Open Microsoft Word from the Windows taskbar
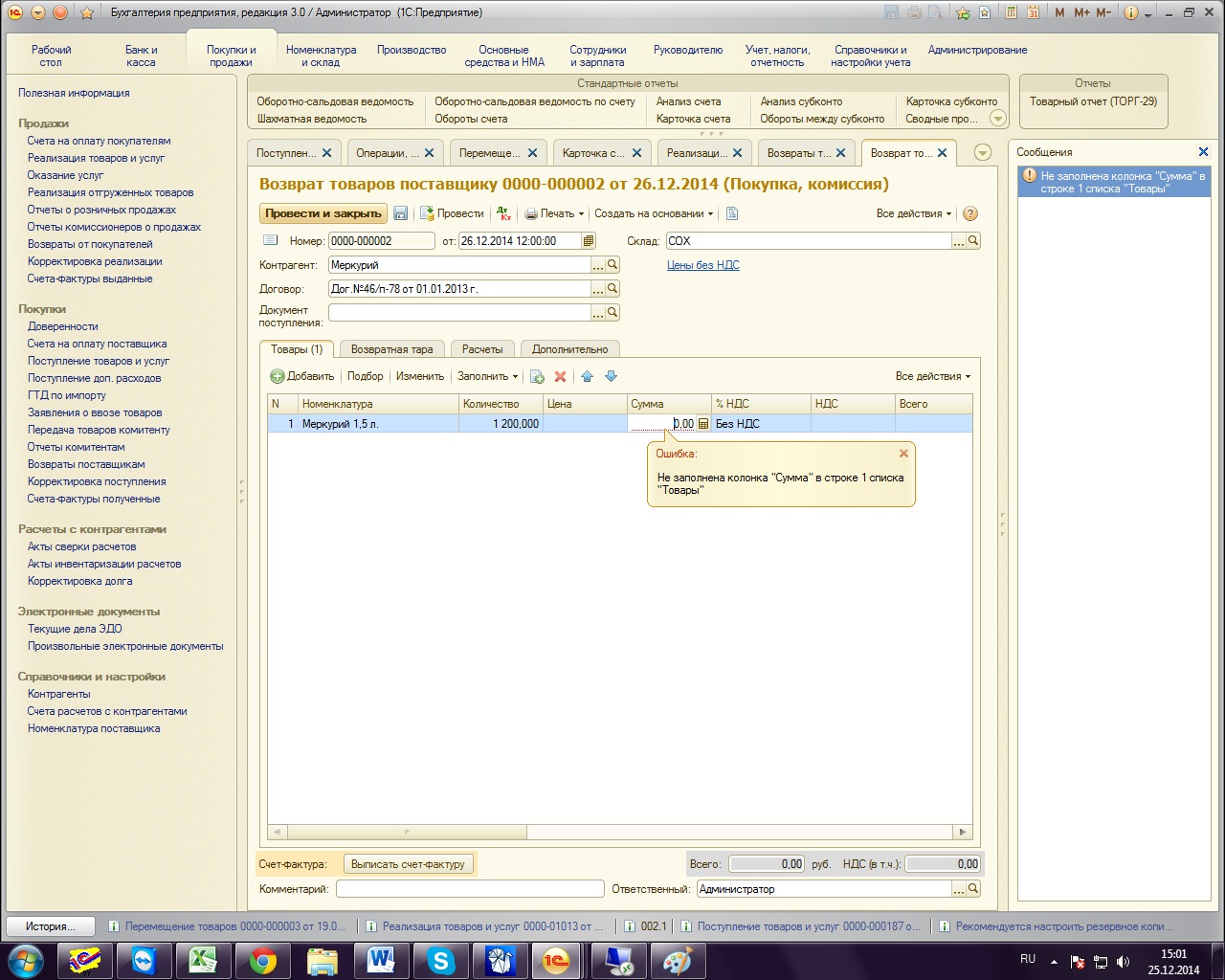This screenshot has width=1225, height=980. point(381,960)
